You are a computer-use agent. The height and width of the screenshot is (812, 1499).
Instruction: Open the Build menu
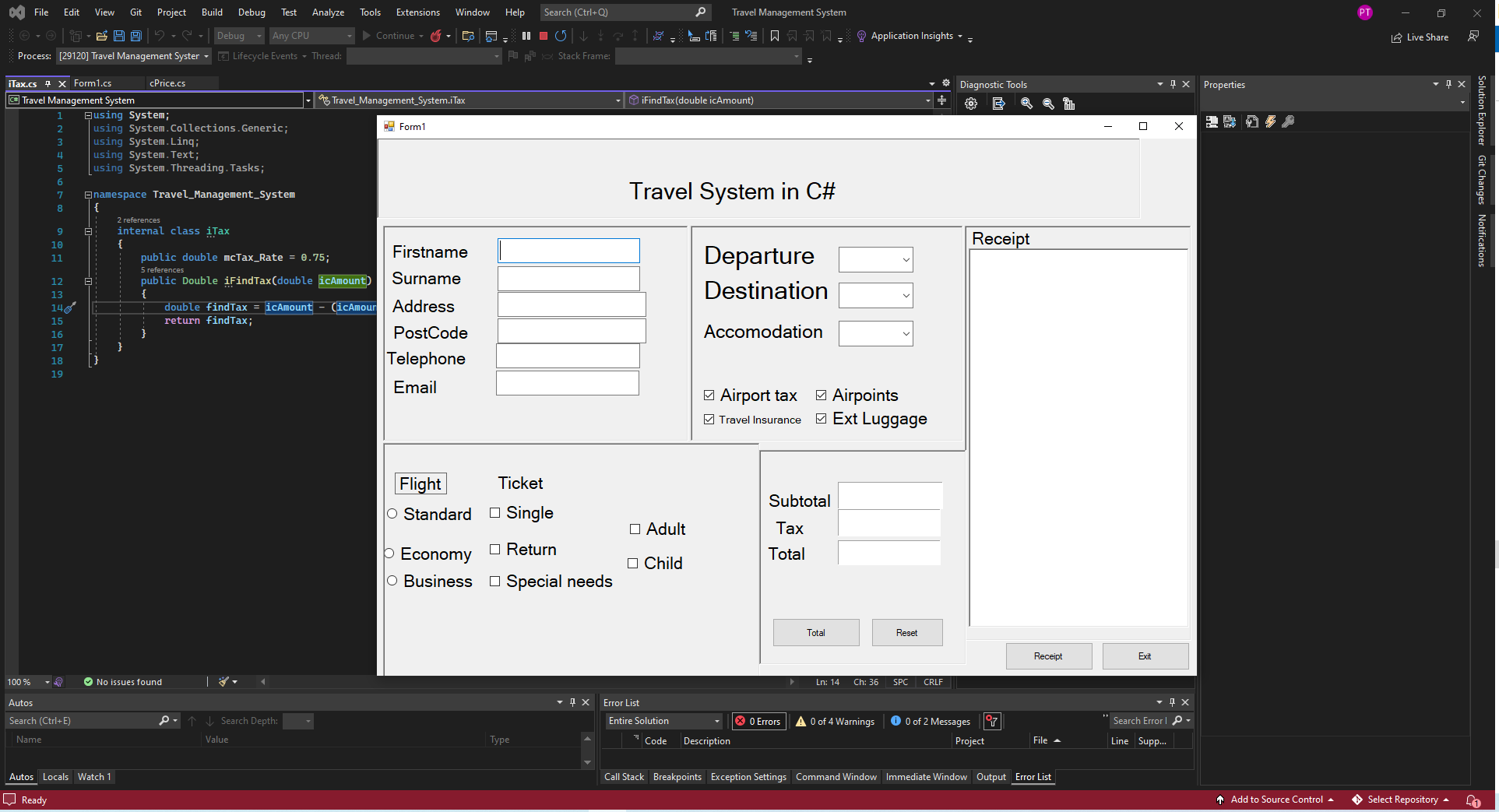tap(212, 12)
